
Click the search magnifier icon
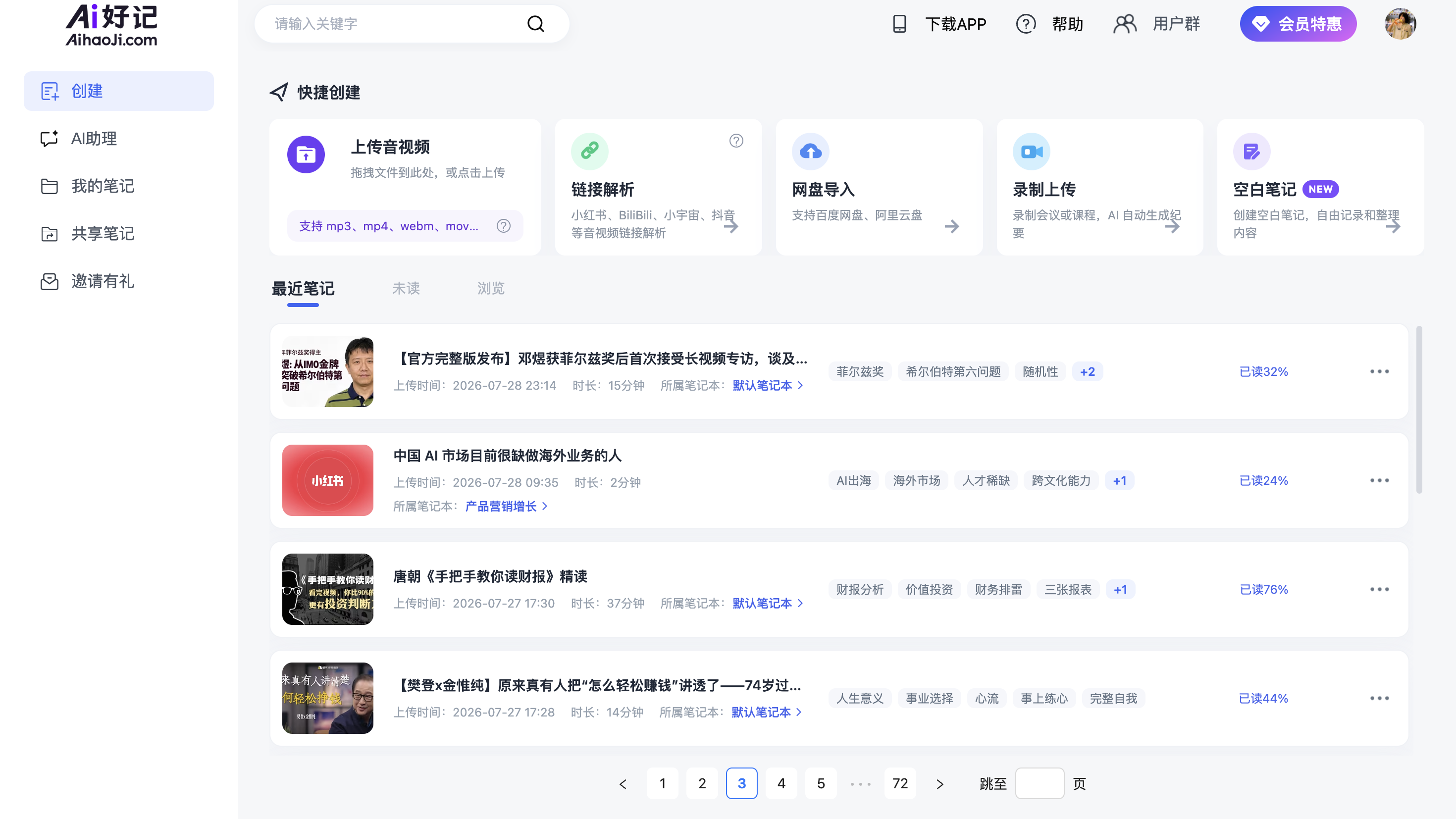535,24
